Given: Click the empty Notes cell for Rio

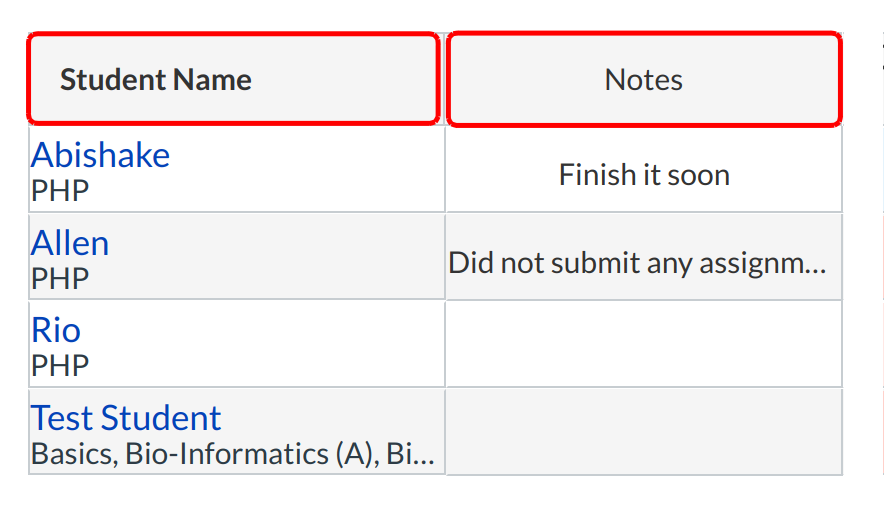Looking at the screenshot, I should pyautogui.click(x=643, y=344).
